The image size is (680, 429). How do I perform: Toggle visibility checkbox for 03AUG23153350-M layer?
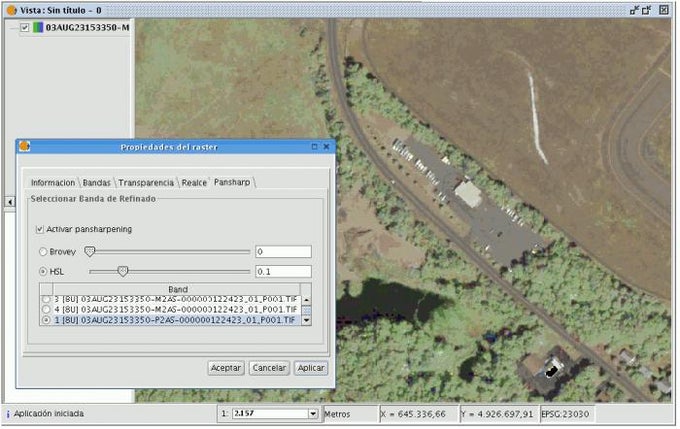click(25, 28)
